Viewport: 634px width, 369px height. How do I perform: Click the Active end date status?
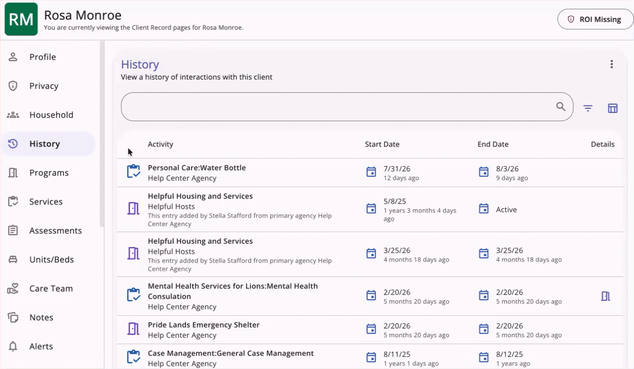[506, 209]
